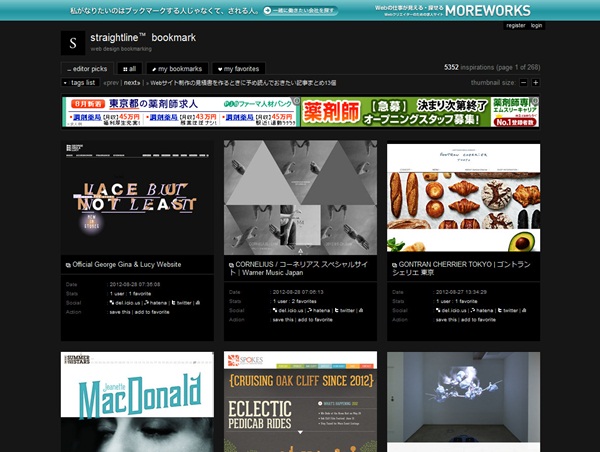The height and width of the screenshot is (452, 600).
Task: Click the login link
Action: (536, 26)
